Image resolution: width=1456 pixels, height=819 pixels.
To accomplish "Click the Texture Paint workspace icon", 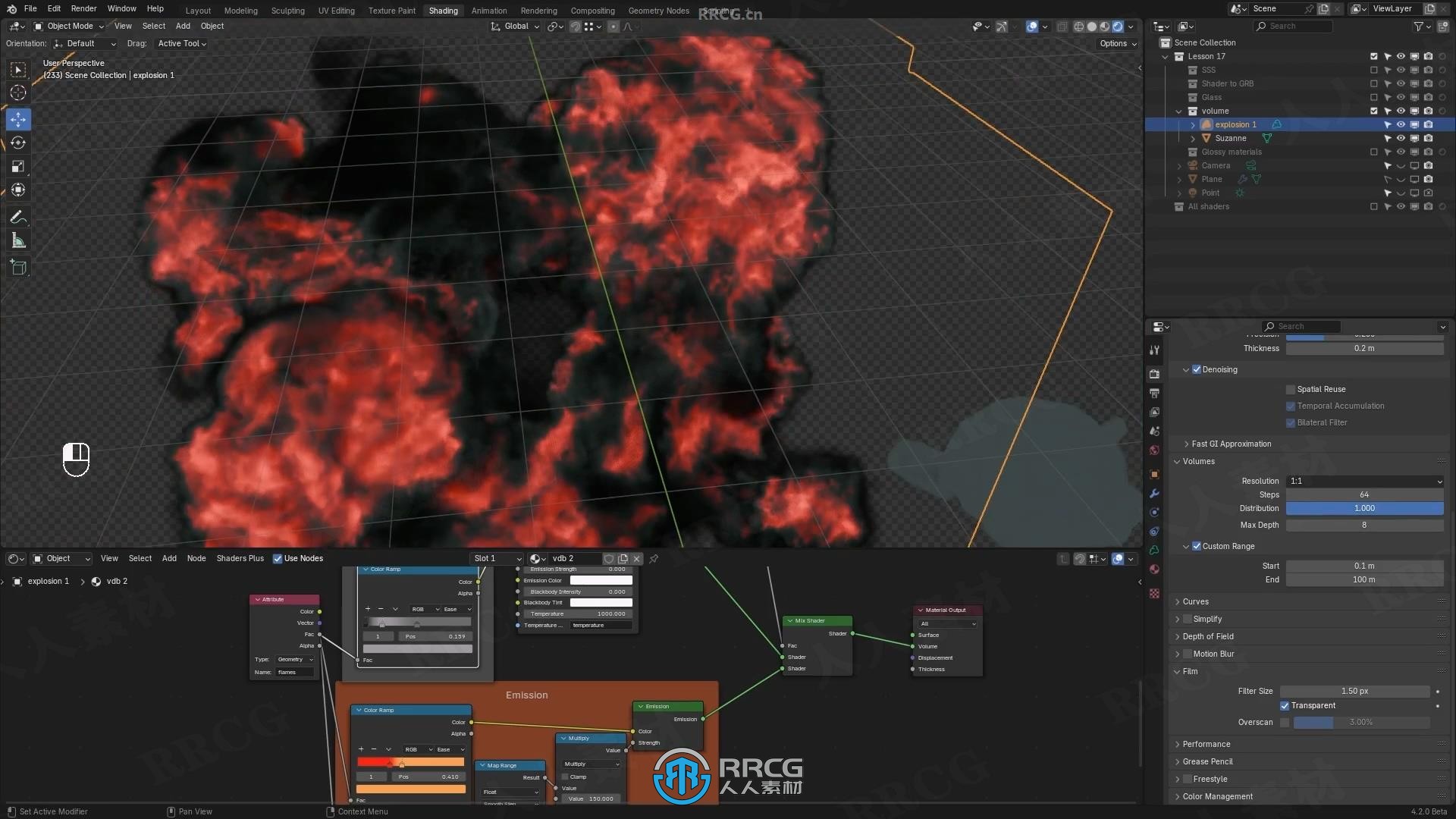I will tap(390, 9).
